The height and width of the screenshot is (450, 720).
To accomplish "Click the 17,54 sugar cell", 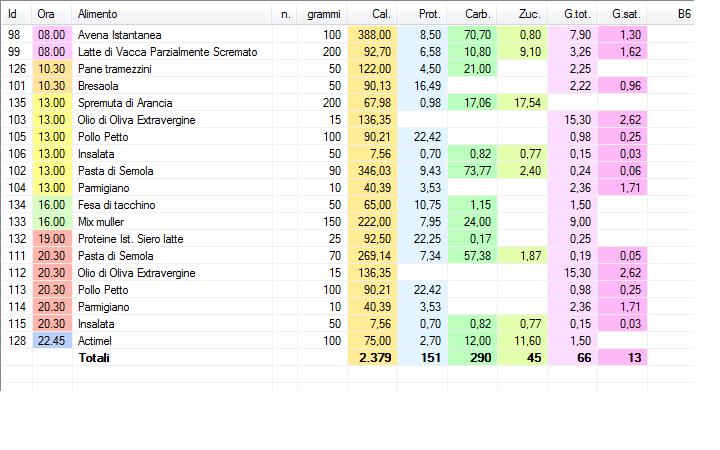I will [x=523, y=103].
